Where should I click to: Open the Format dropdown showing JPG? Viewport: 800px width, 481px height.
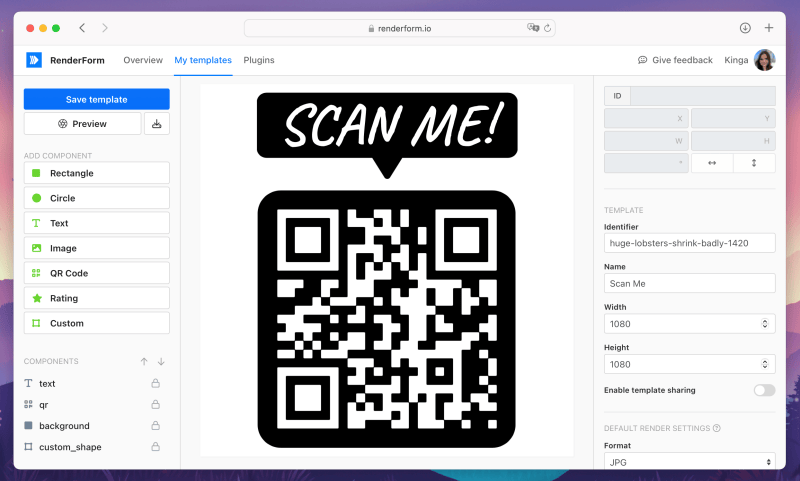[690, 462]
